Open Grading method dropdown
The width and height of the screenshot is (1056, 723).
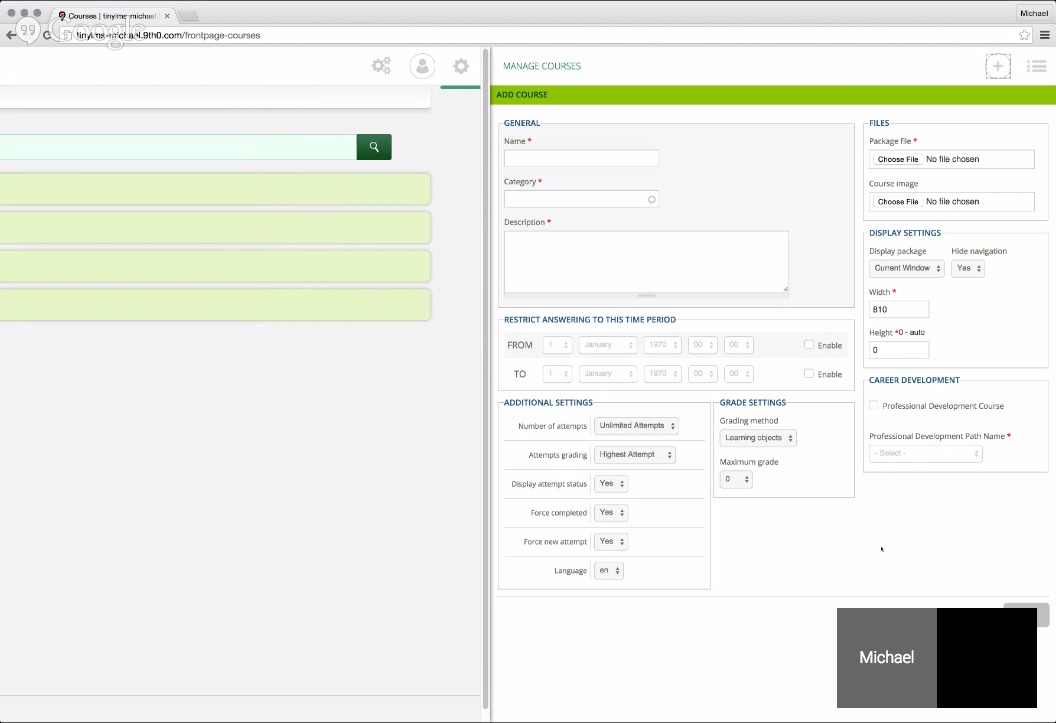point(758,438)
